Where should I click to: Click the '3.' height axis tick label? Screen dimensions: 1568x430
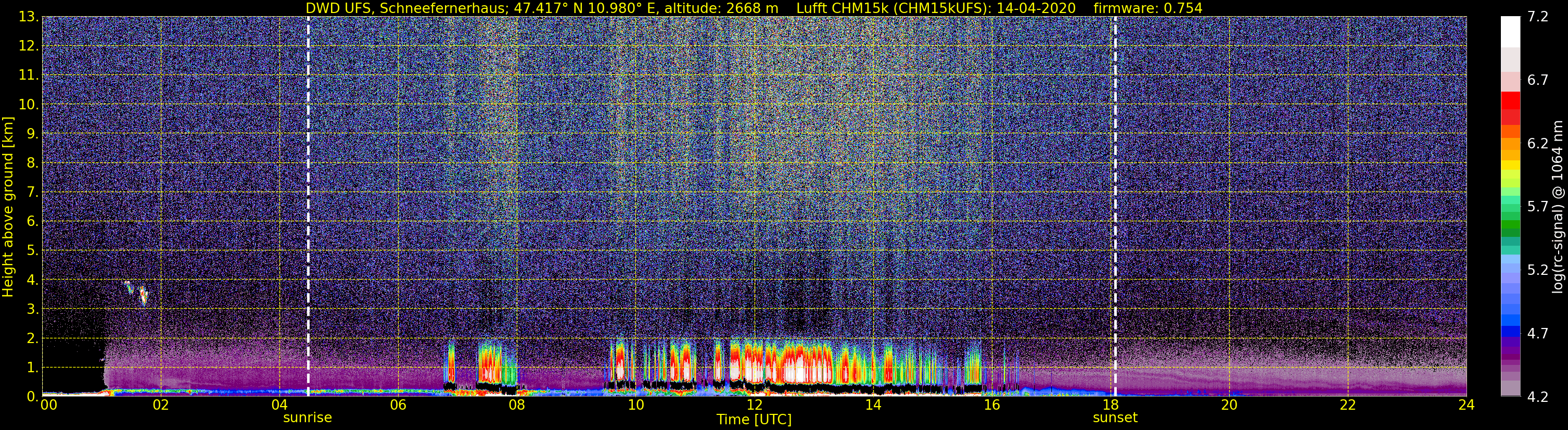(x=32, y=309)
